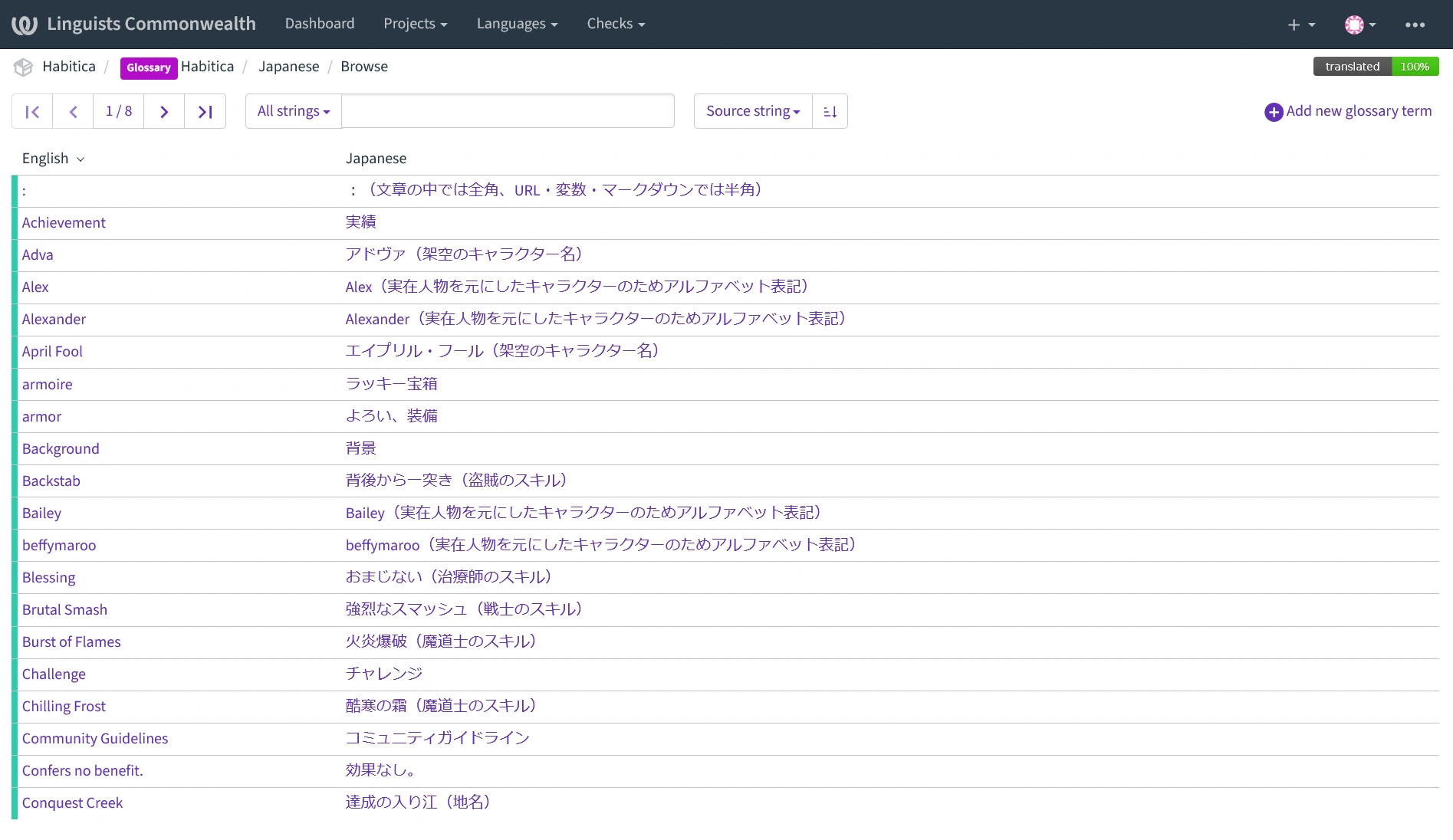Open the Achievement glossary entry

(x=64, y=223)
